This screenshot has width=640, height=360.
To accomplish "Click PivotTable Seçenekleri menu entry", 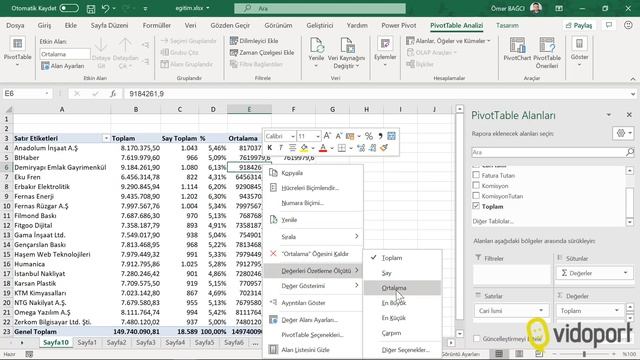I will 313,335.
